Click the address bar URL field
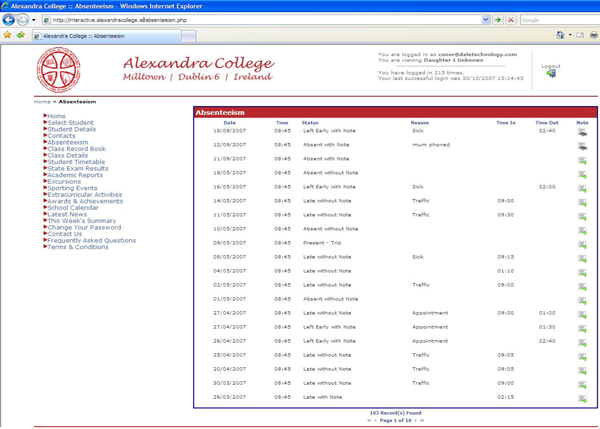Screen dimensions: 600x429 (x=262, y=20)
